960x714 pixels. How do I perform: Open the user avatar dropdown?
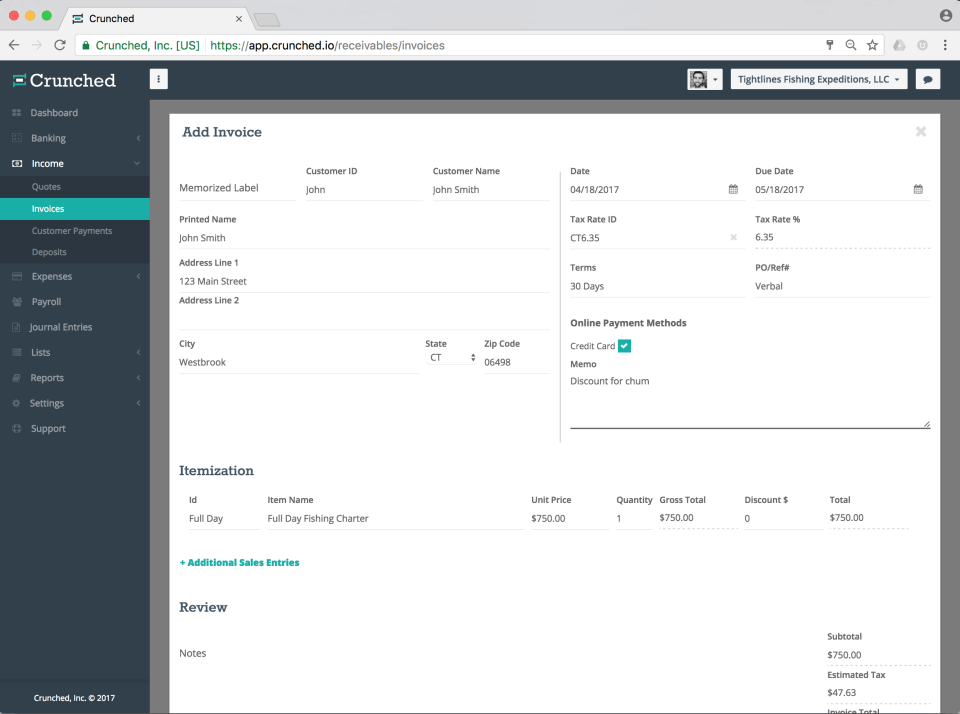coord(705,80)
